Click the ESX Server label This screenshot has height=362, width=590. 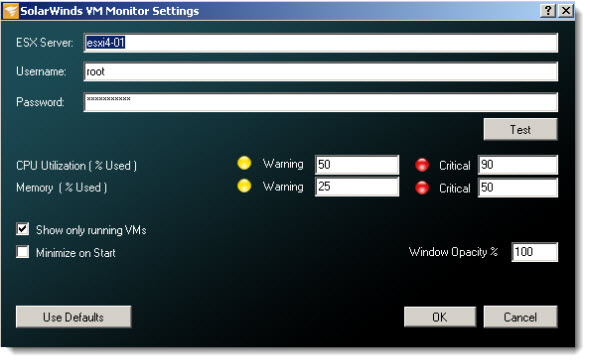(x=44, y=43)
